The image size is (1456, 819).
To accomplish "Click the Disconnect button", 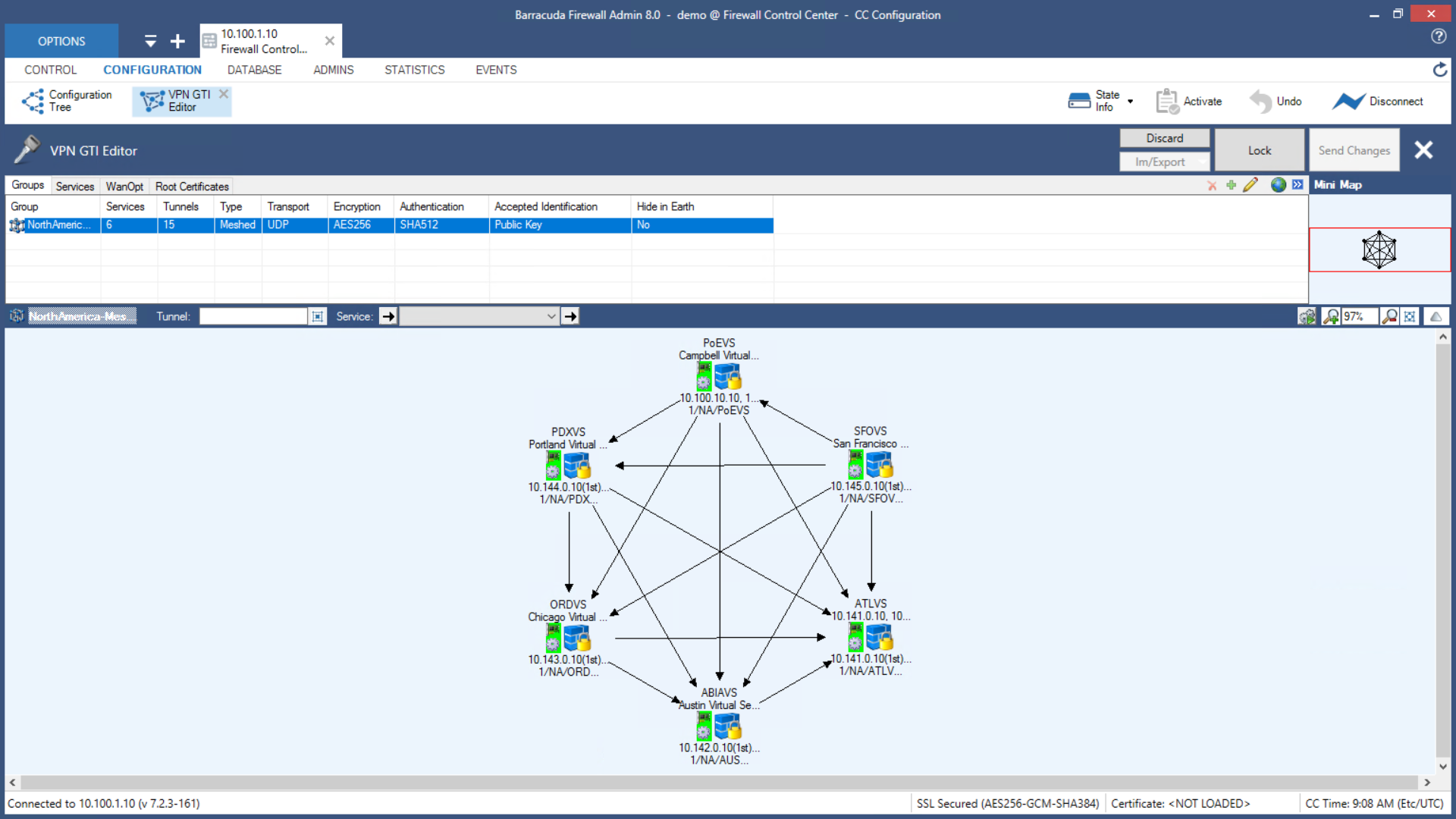I will tap(1378, 101).
